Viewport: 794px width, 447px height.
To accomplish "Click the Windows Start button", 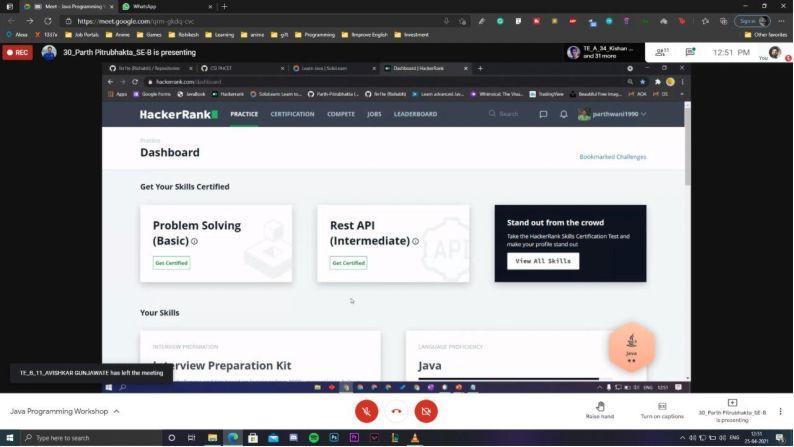I will click(9, 438).
